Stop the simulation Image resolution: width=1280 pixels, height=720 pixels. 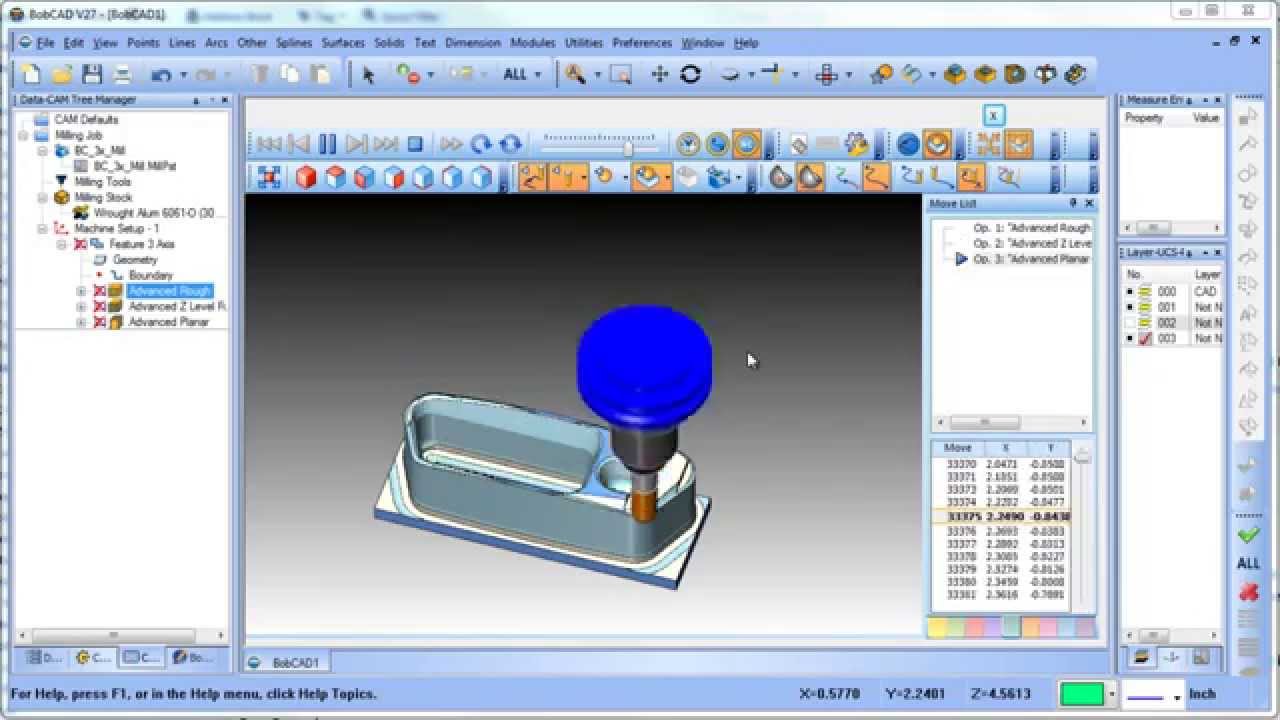[415, 144]
